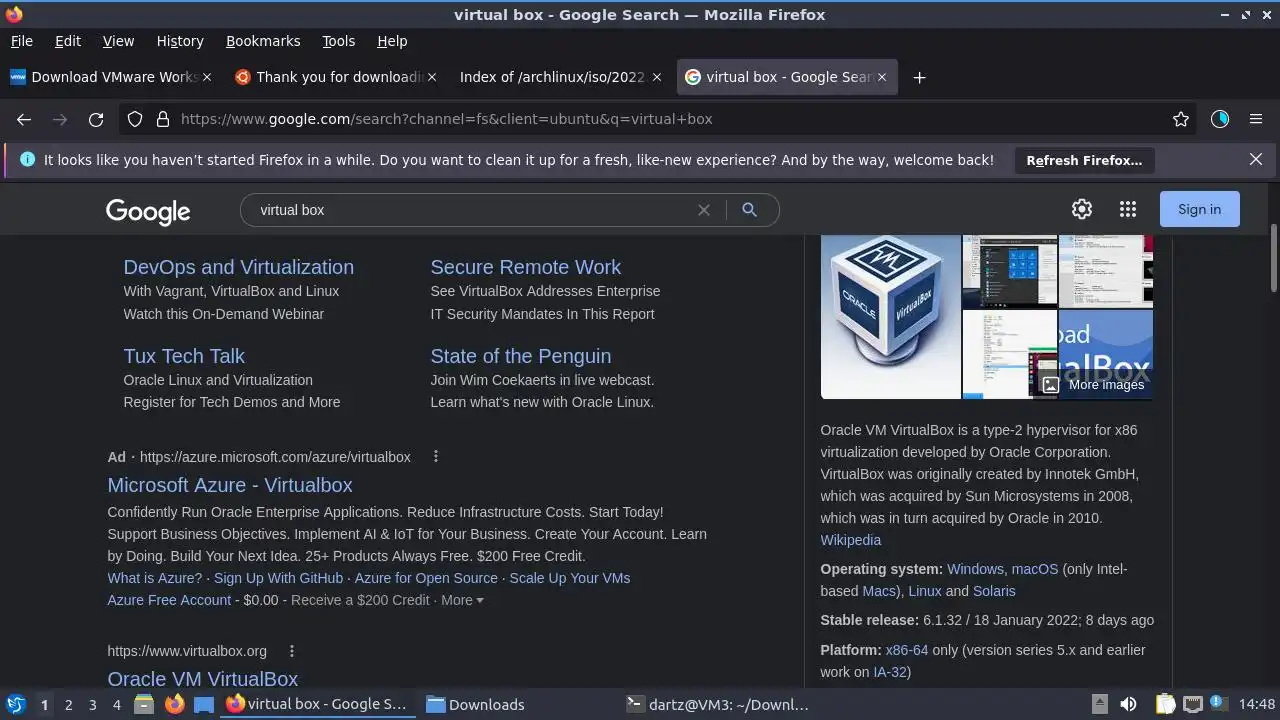Open the Help menu
Viewport: 1280px width, 720px height.
pos(392,41)
